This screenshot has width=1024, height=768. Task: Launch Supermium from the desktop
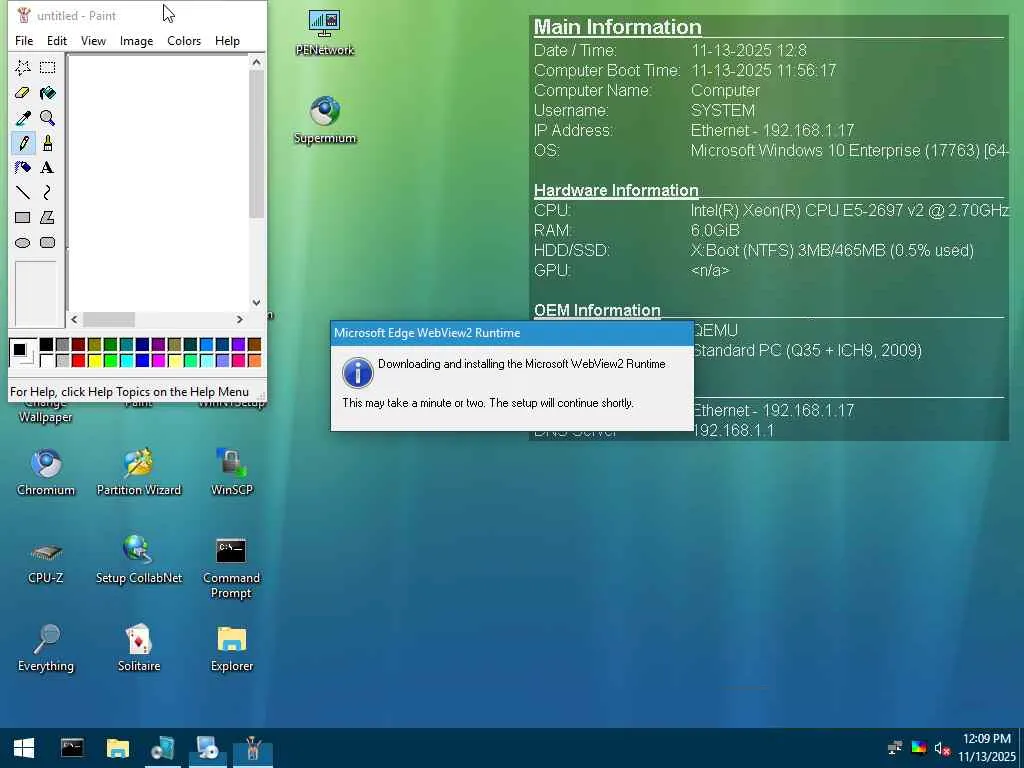tap(325, 120)
